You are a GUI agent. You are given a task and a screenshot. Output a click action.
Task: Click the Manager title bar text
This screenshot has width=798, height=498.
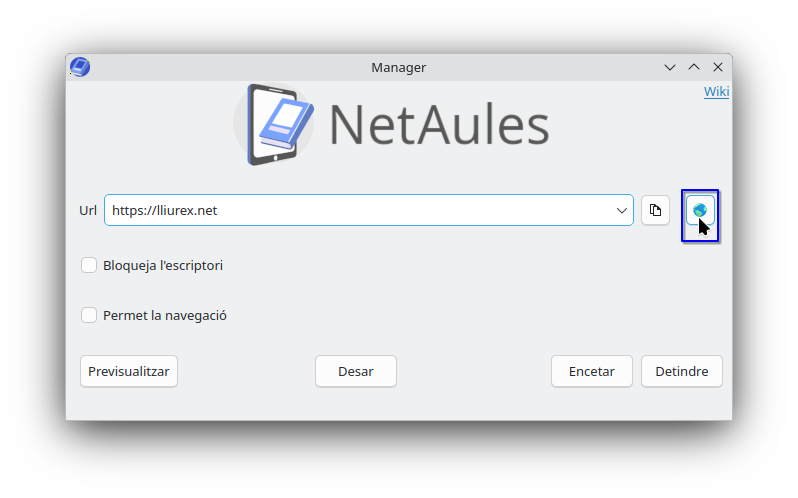click(398, 67)
